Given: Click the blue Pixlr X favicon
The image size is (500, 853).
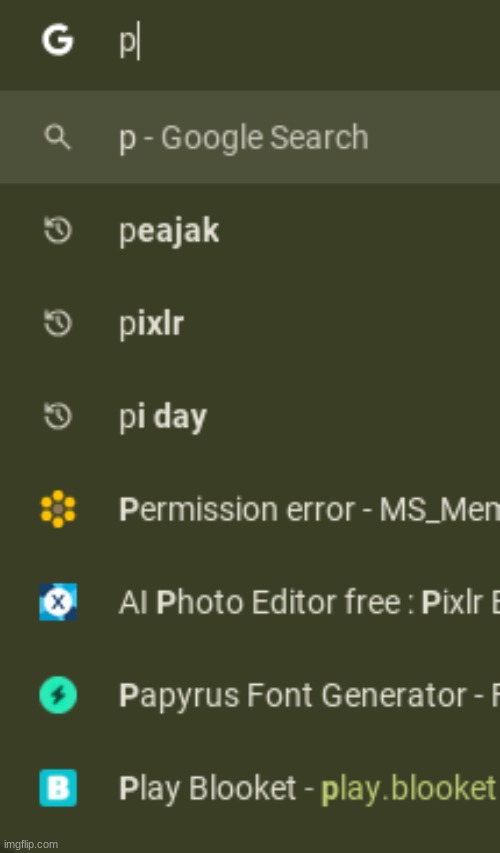Looking at the screenshot, I should coord(58,602).
